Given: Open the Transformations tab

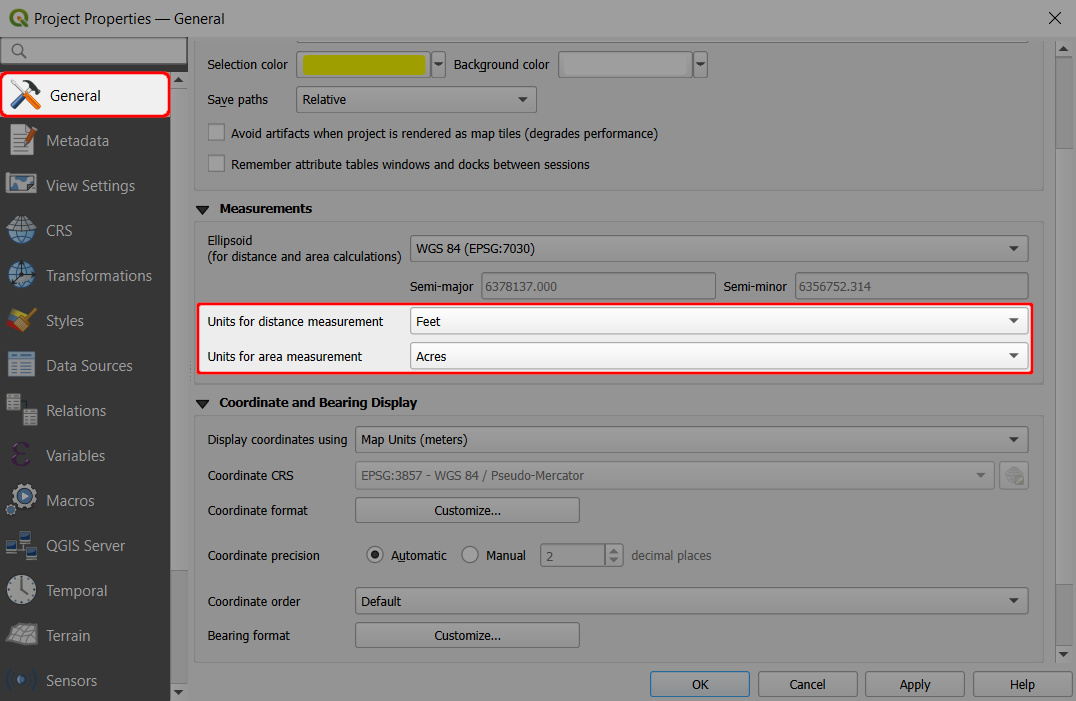Looking at the screenshot, I should point(85,275).
